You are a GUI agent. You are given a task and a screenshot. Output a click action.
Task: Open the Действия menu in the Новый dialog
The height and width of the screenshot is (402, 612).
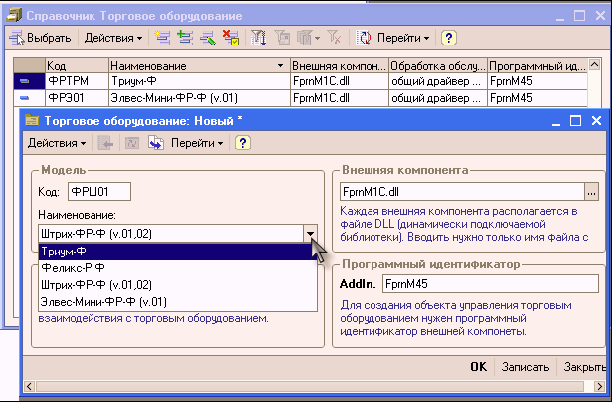click(57, 143)
